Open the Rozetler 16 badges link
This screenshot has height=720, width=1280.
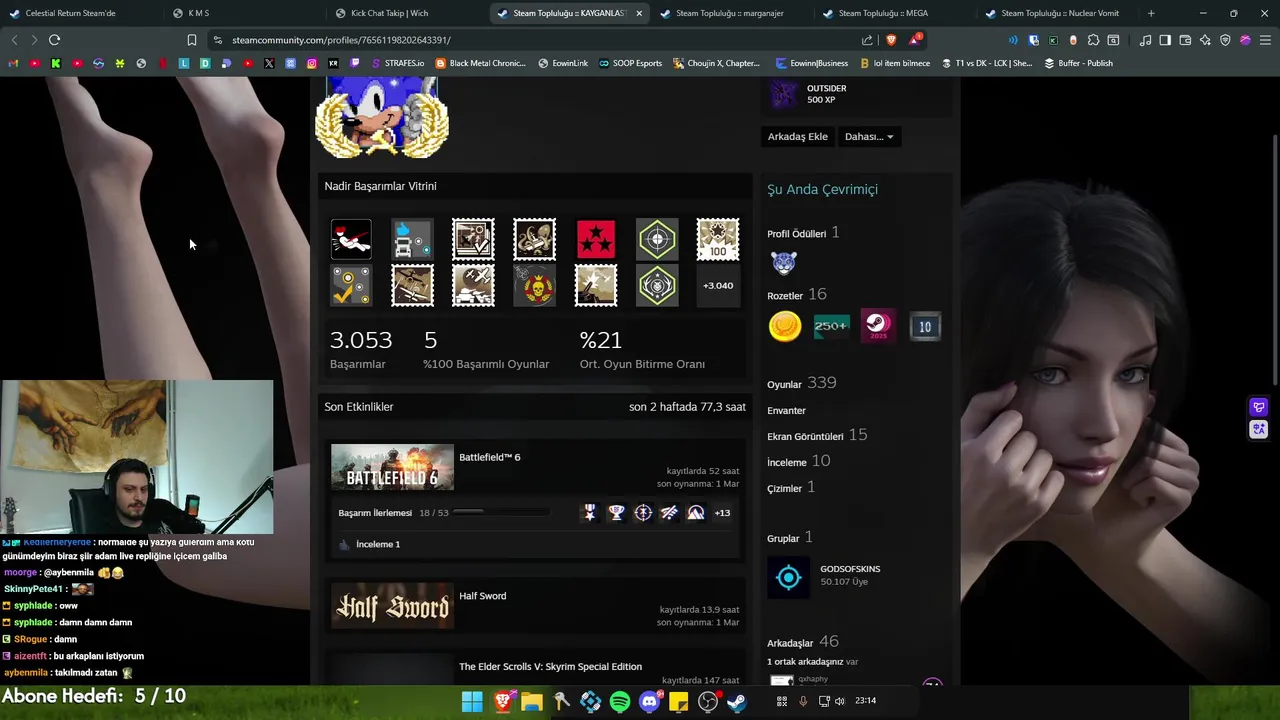(796, 294)
